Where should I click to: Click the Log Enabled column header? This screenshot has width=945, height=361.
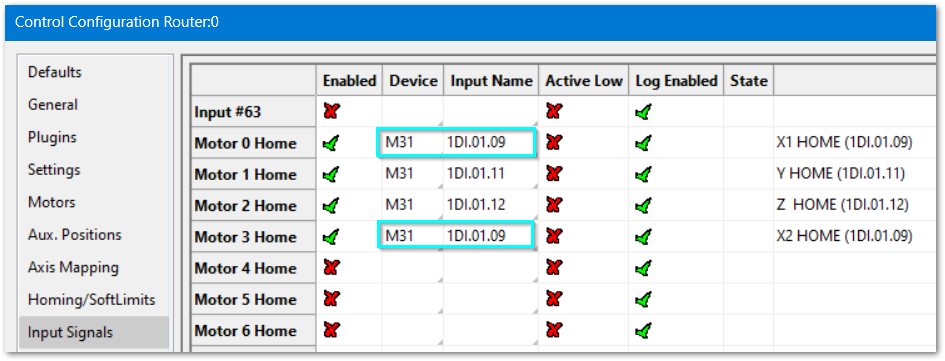[x=676, y=81]
